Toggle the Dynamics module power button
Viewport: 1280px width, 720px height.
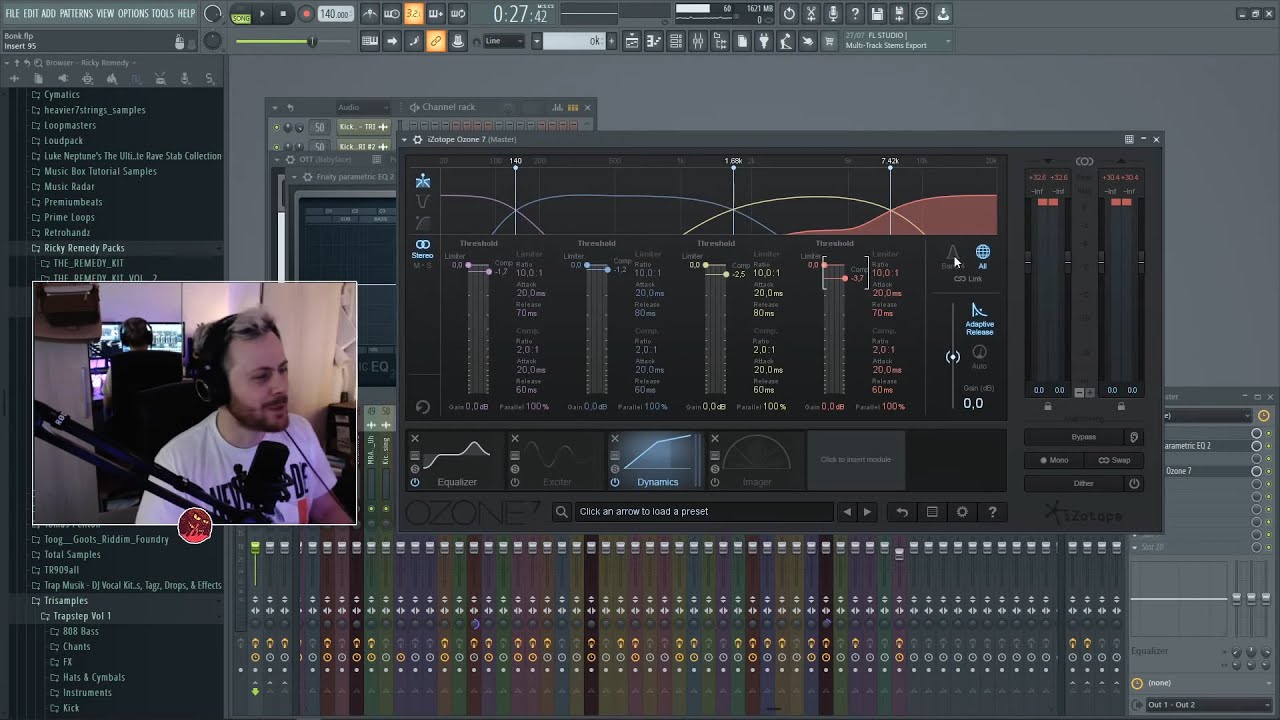tap(615, 482)
